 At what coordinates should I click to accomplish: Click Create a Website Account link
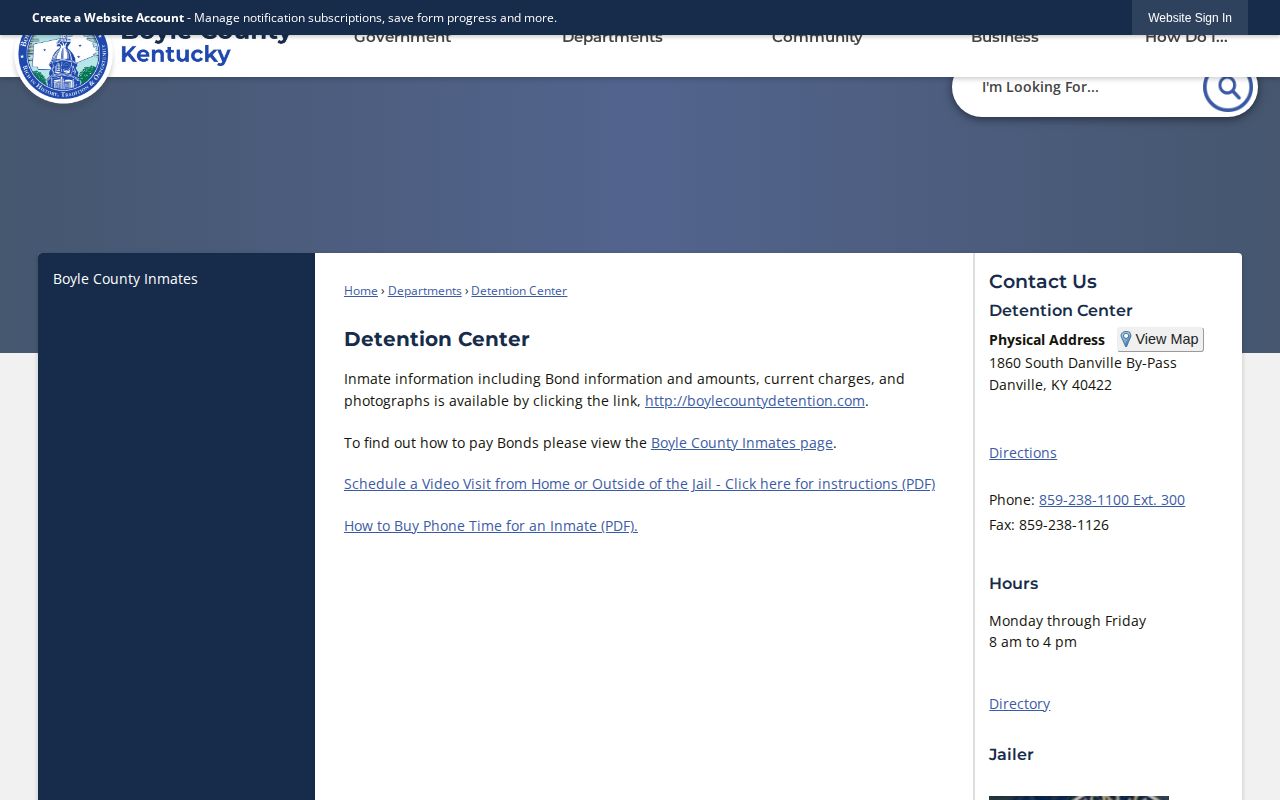108,18
